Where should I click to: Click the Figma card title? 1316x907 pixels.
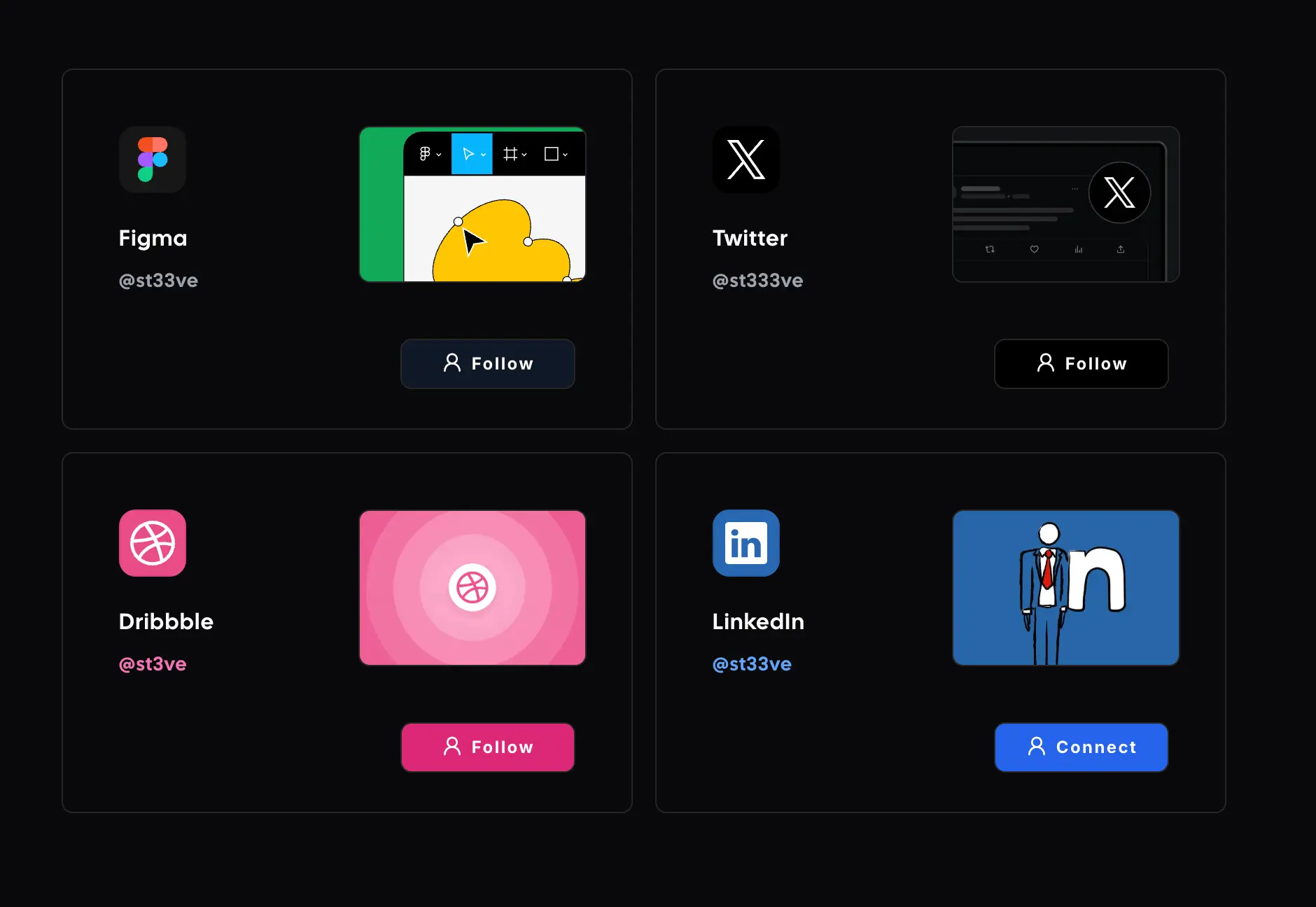point(153,239)
